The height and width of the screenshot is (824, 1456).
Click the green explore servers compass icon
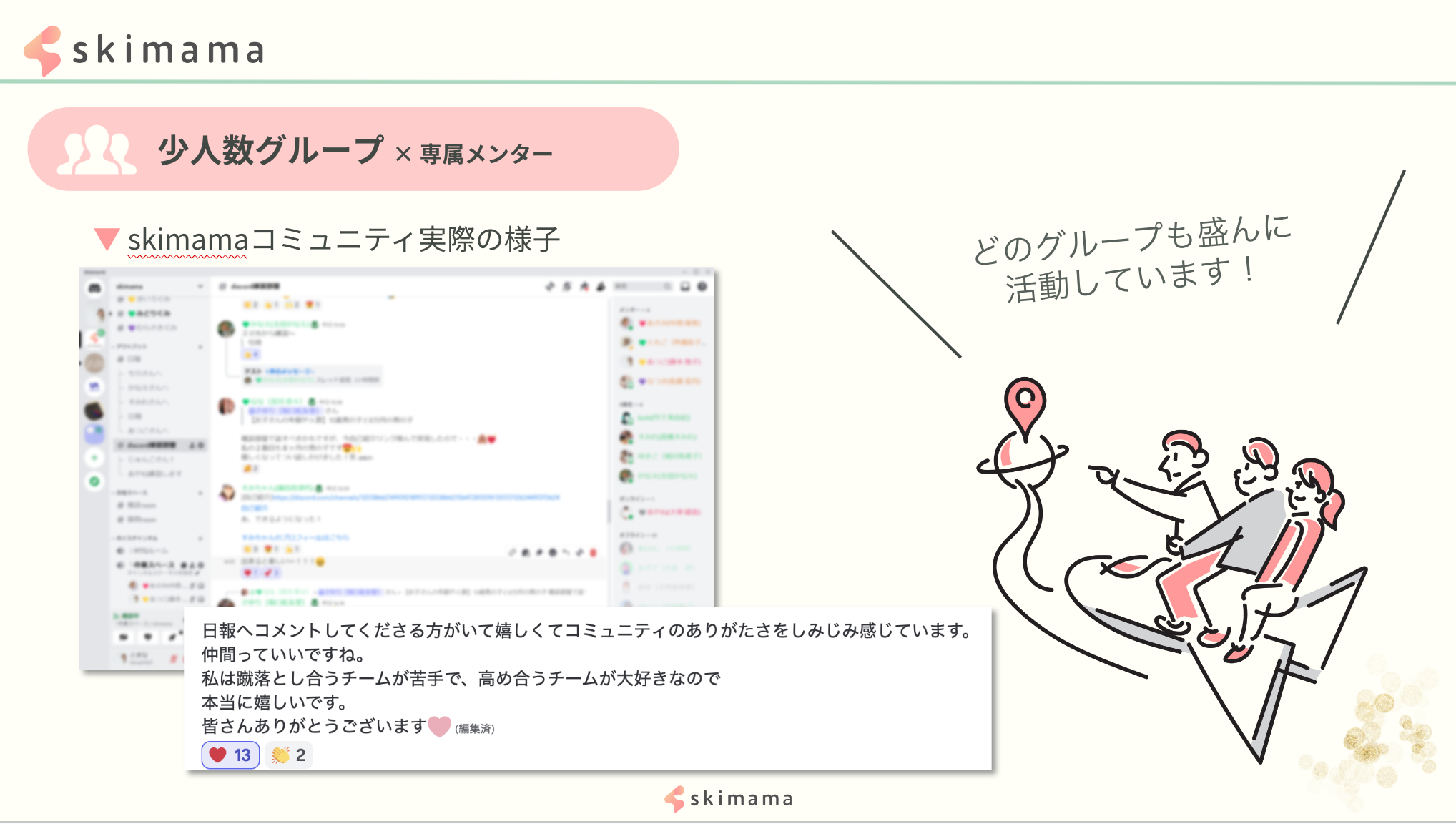click(x=94, y=481)
